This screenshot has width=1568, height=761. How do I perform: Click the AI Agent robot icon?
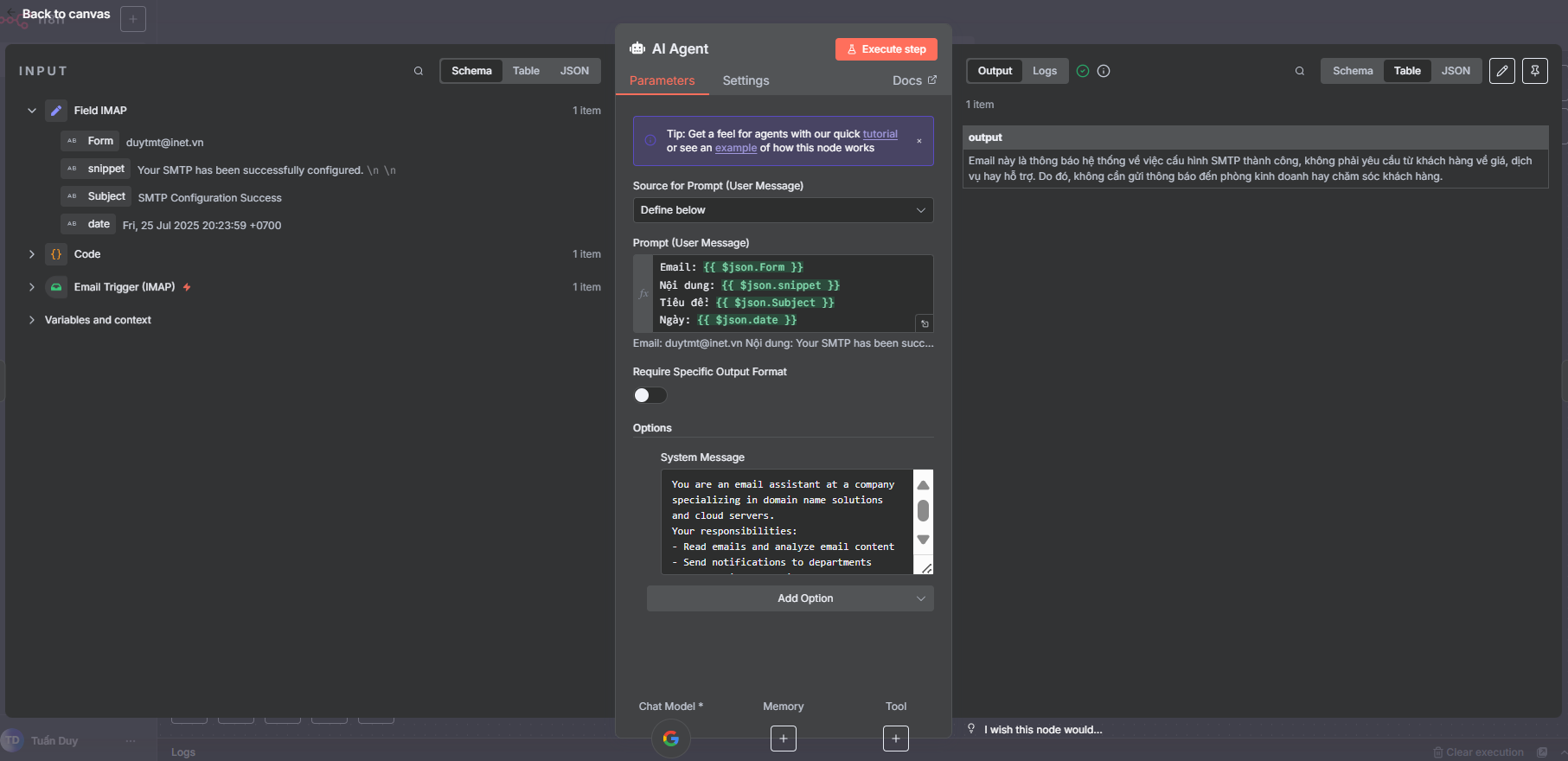[637, 48]
